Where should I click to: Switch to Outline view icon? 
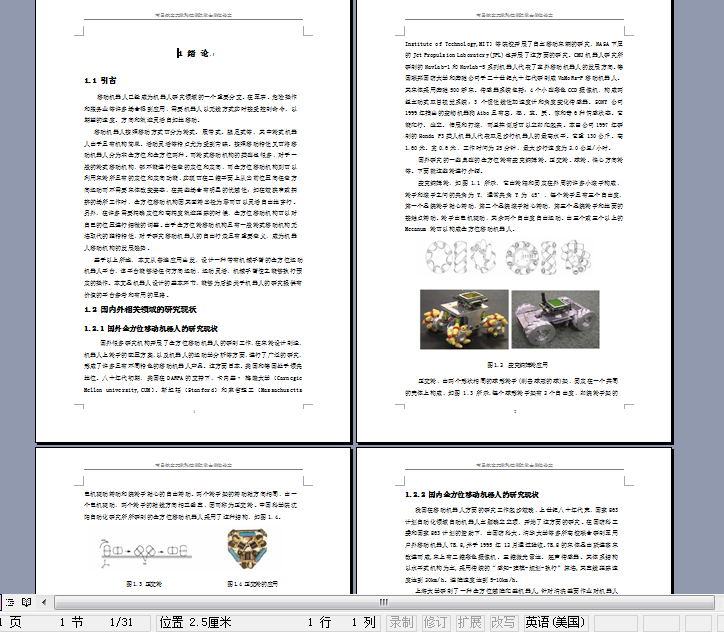pyautogui.click(x=10, y=602)
